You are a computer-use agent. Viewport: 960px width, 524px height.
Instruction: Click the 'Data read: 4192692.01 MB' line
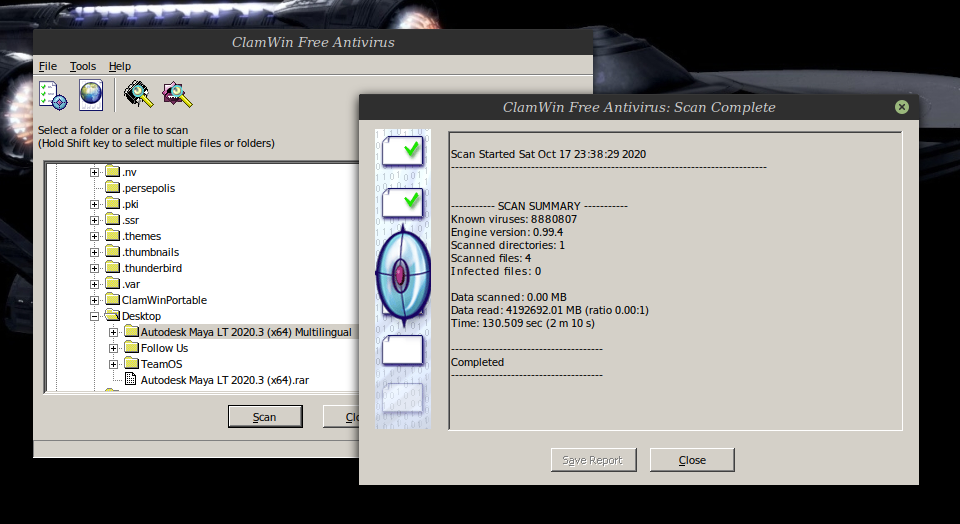pyautogui.click(x=550, y=310)
